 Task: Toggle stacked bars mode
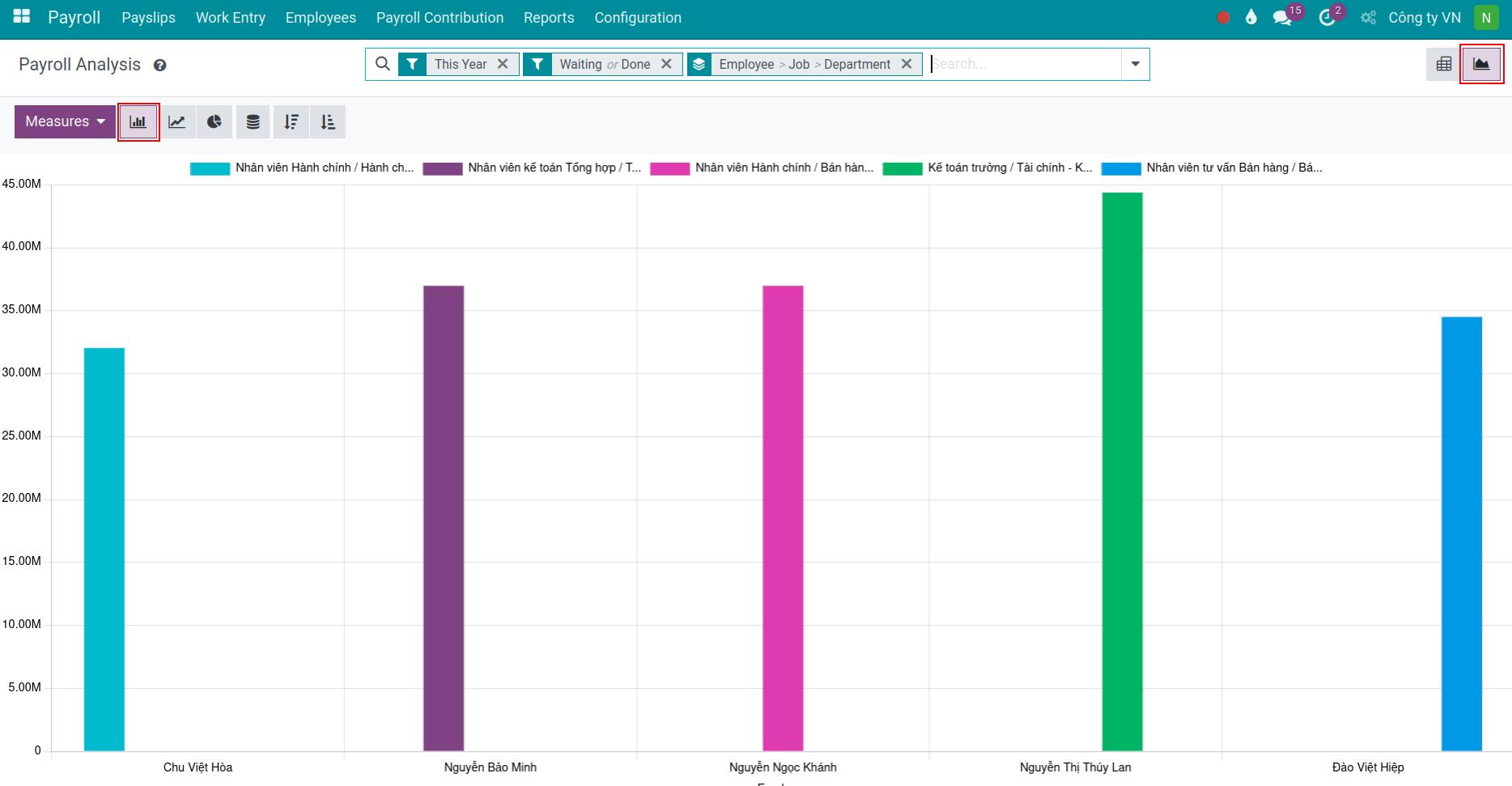click(252, 121)
